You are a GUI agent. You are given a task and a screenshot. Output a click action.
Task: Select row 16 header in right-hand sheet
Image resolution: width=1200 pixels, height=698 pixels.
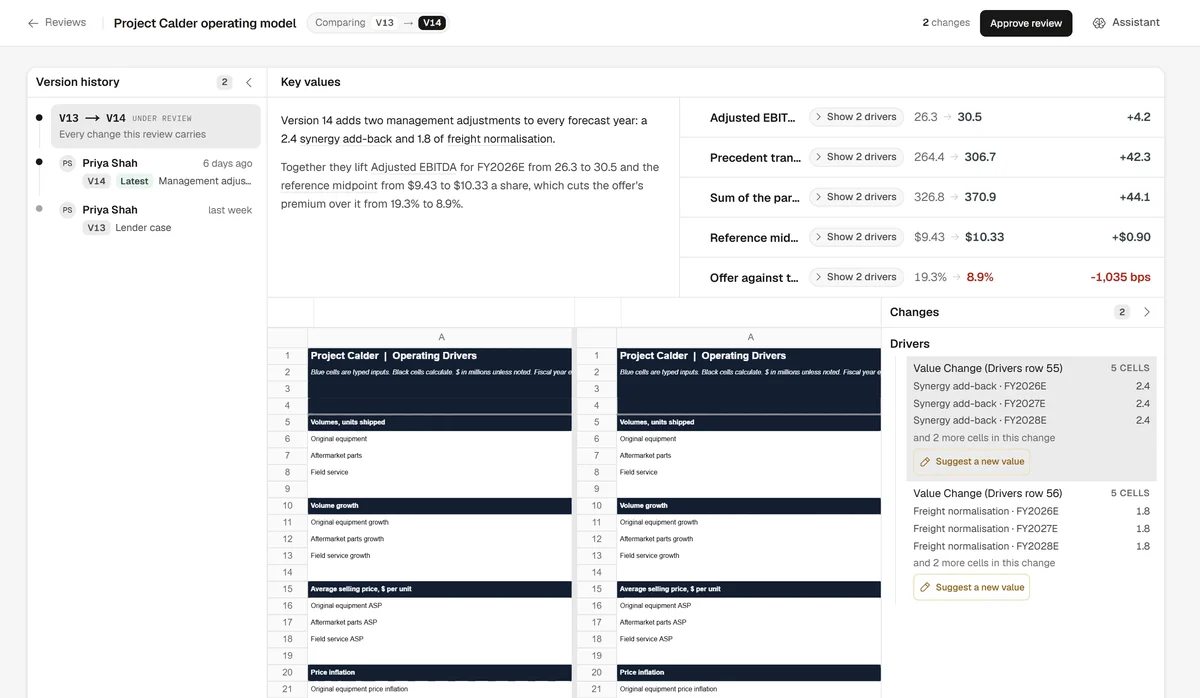596,605
